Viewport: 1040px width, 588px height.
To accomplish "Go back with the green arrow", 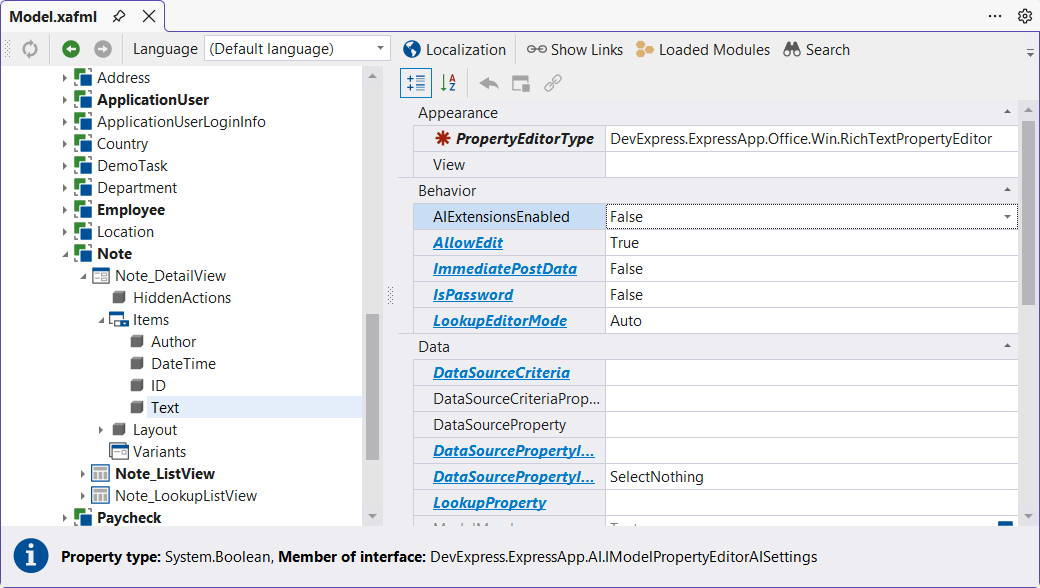I will click(71, 49).
